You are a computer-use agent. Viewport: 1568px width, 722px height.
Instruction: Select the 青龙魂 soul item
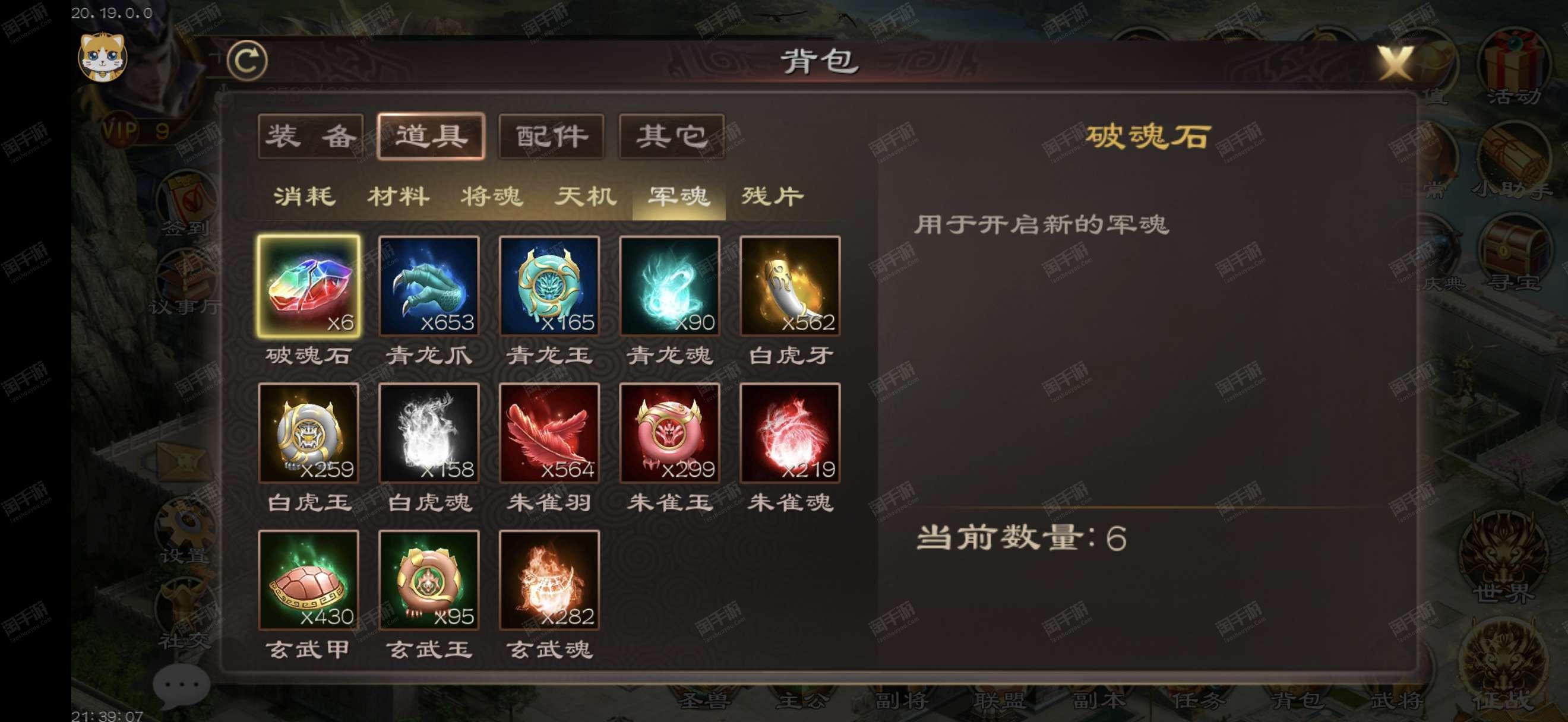click(669, 286)
